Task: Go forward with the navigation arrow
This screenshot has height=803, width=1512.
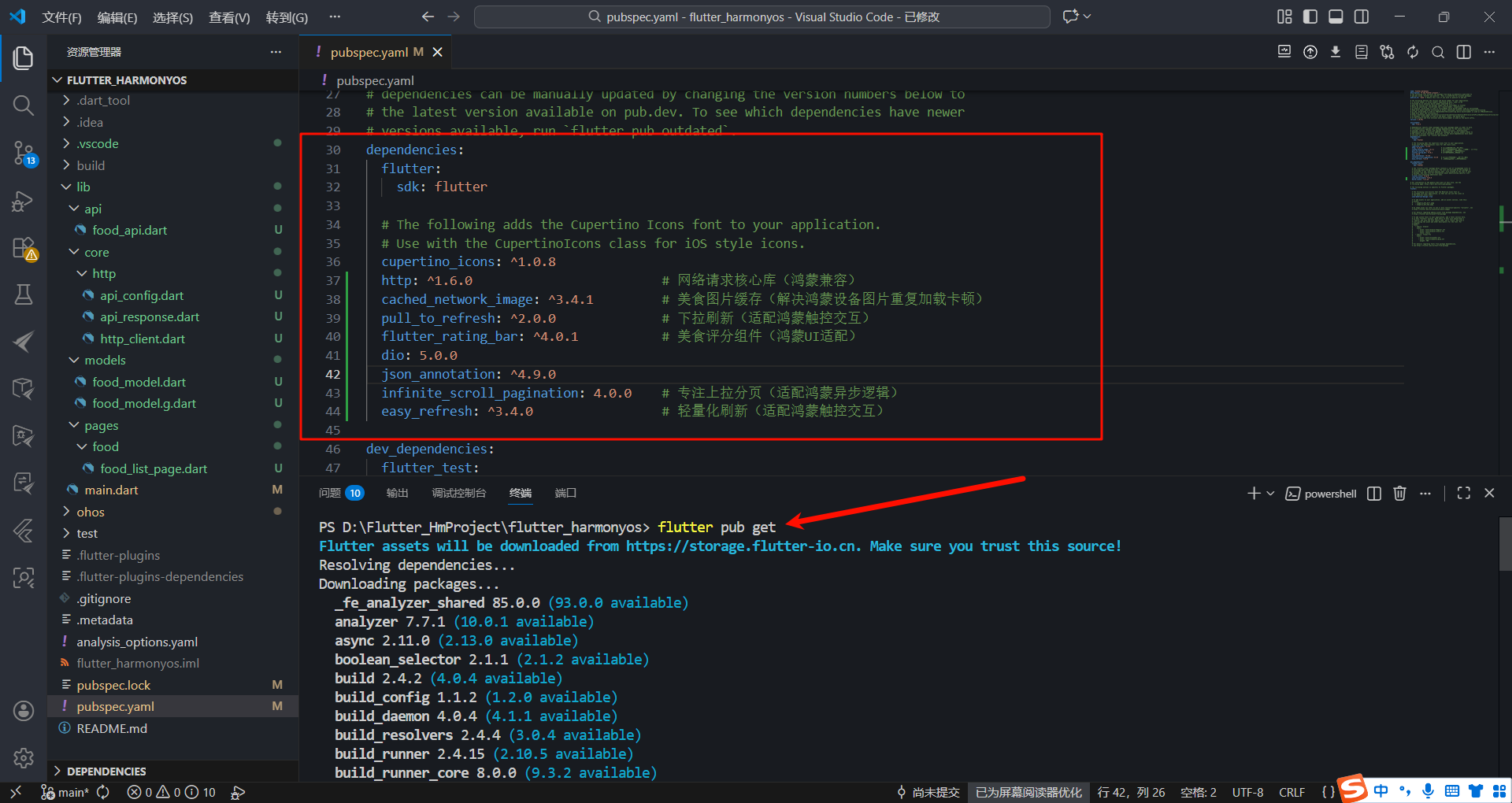Action: click(454, 17)
